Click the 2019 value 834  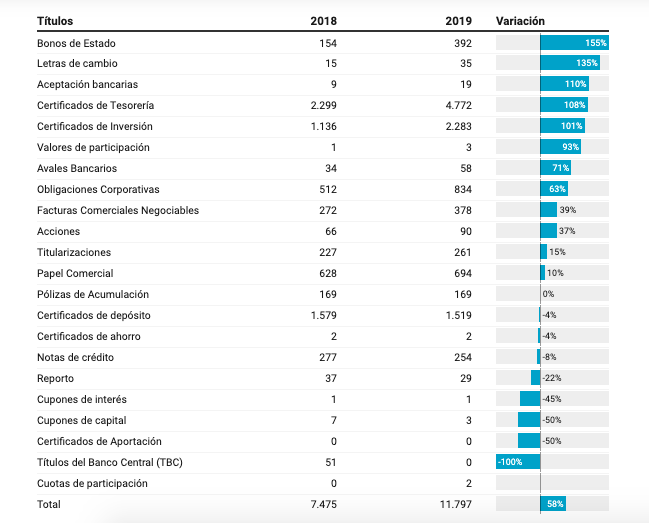[463, 190]
